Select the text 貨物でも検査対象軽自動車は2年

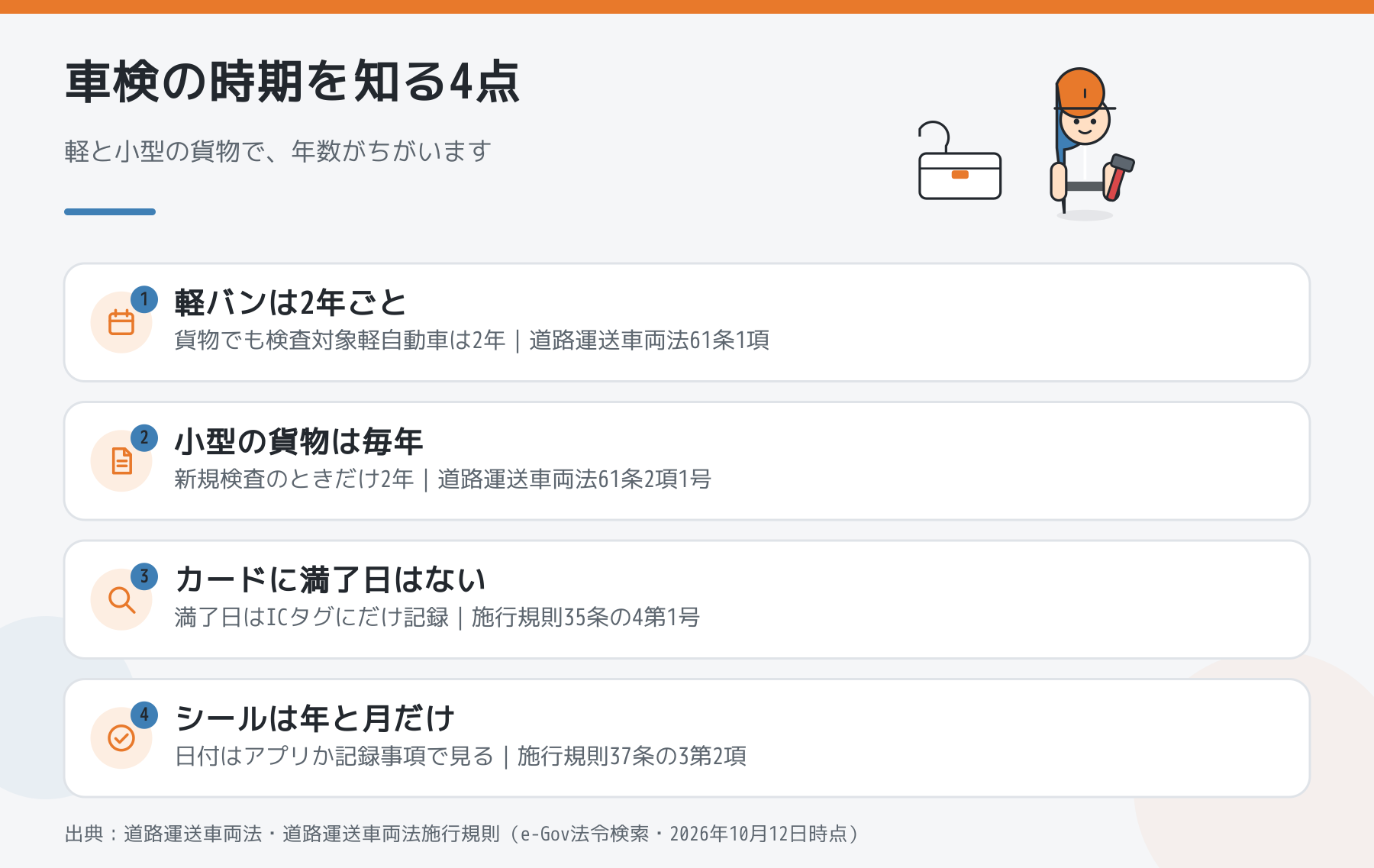(340, 340)
